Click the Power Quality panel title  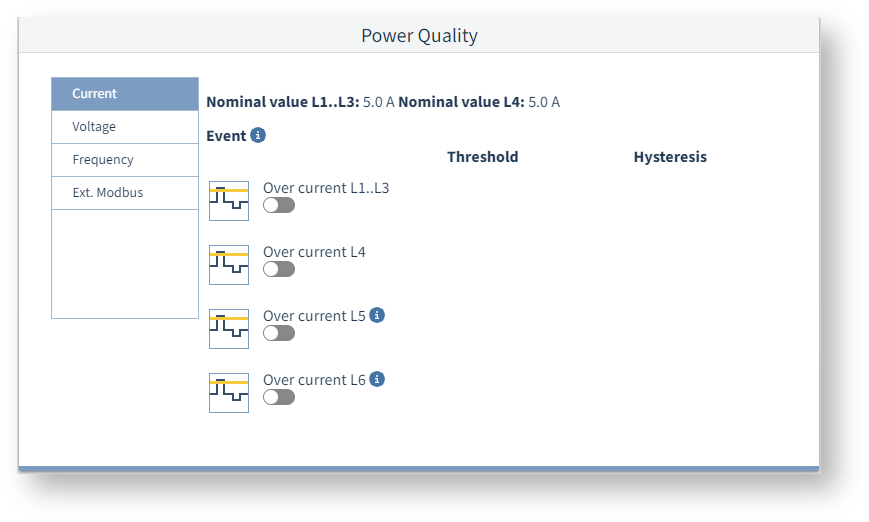[x=419, y=36]
